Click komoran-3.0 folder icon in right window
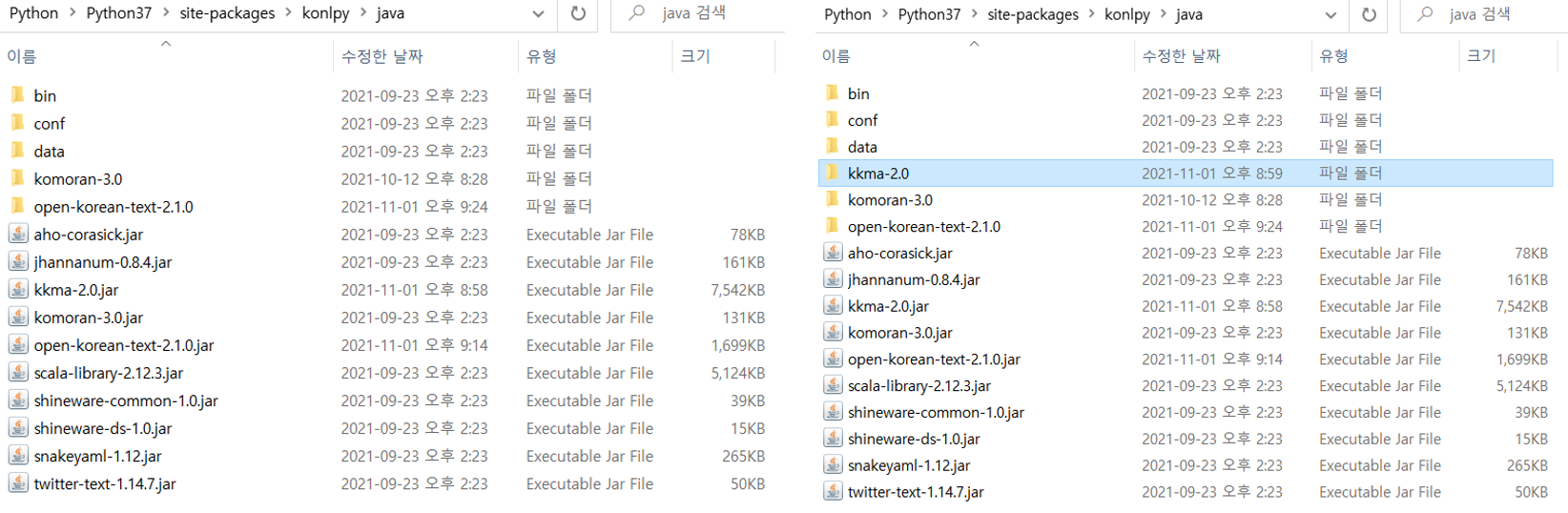The image size is (1568, 513). click(832, 199)
